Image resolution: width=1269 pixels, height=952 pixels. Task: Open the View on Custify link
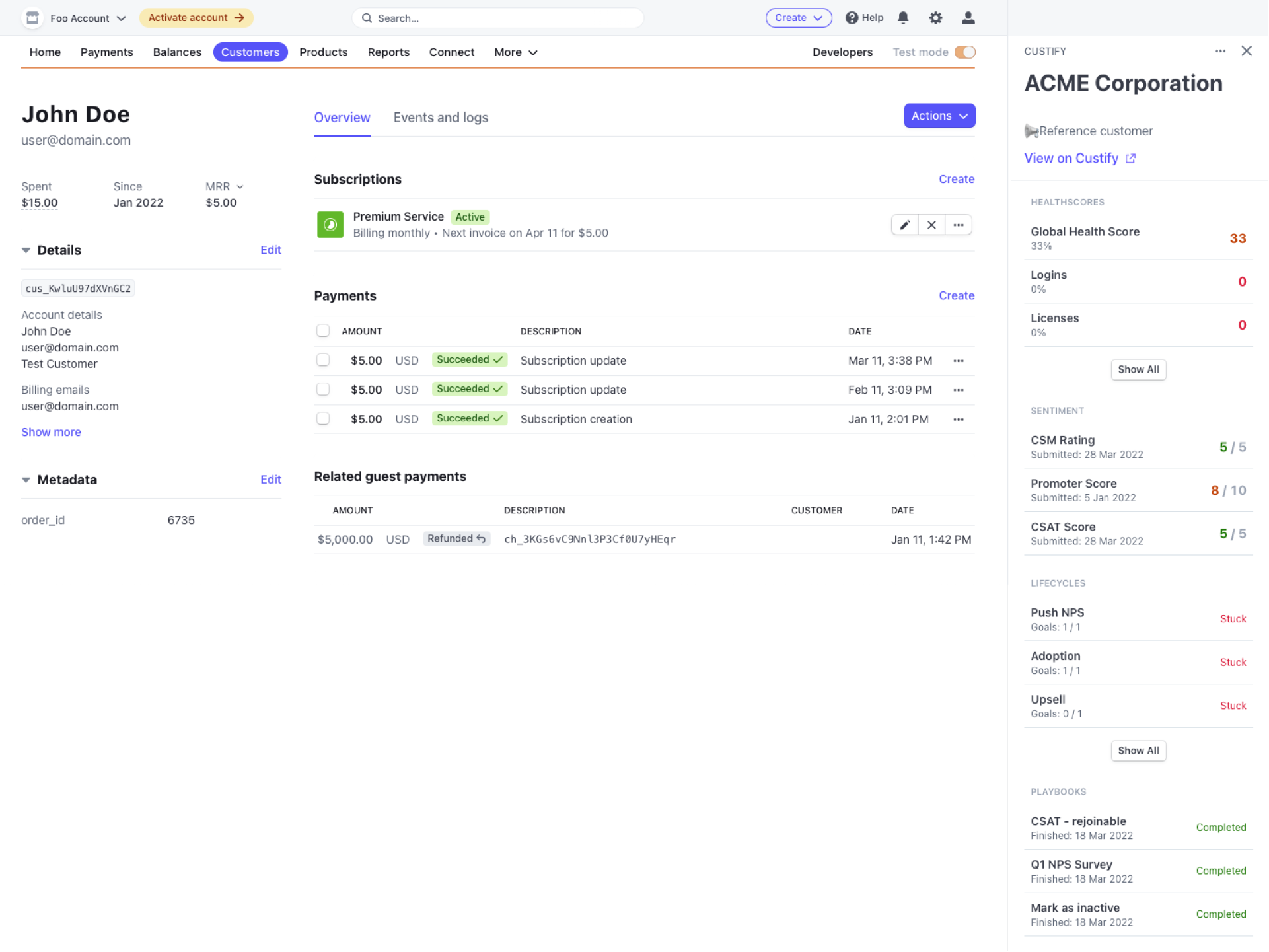click(x=1071, y=158)
